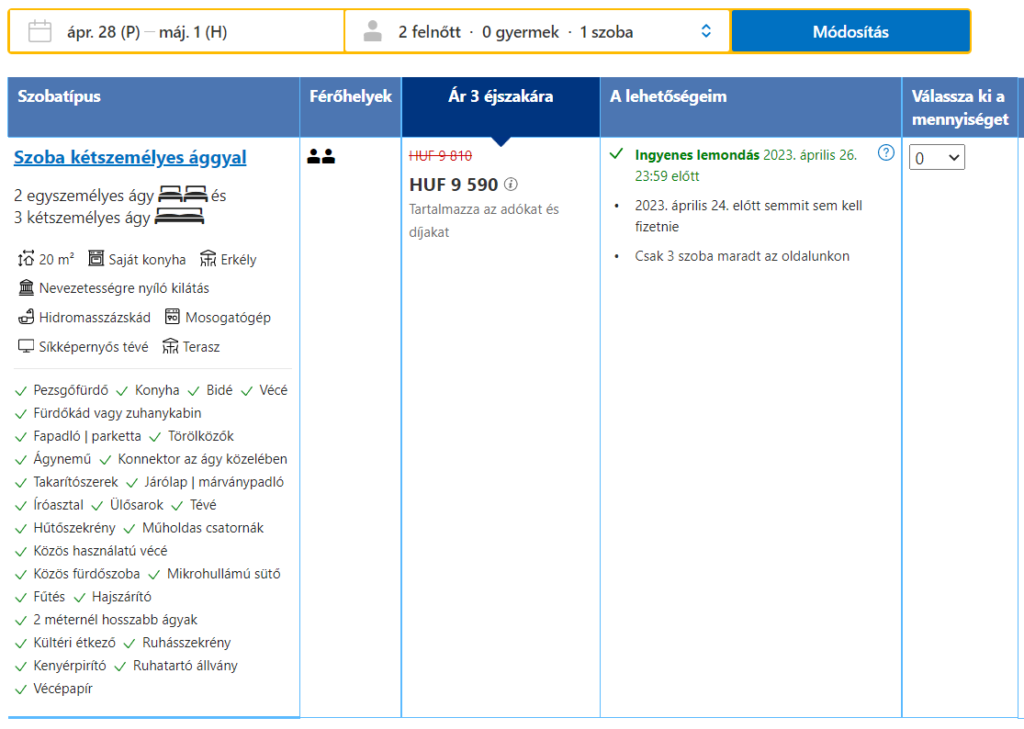
Task: Click the question mark help icon
Action: point(885,153)
